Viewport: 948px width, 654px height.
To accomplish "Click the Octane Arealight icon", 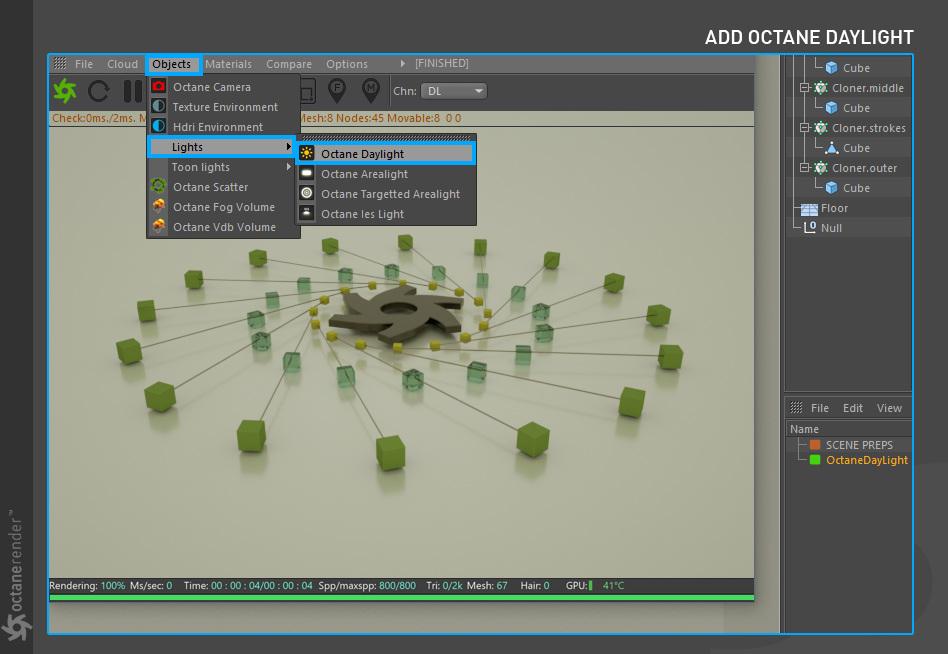I will pyautogui.click(x=307, y=173).
